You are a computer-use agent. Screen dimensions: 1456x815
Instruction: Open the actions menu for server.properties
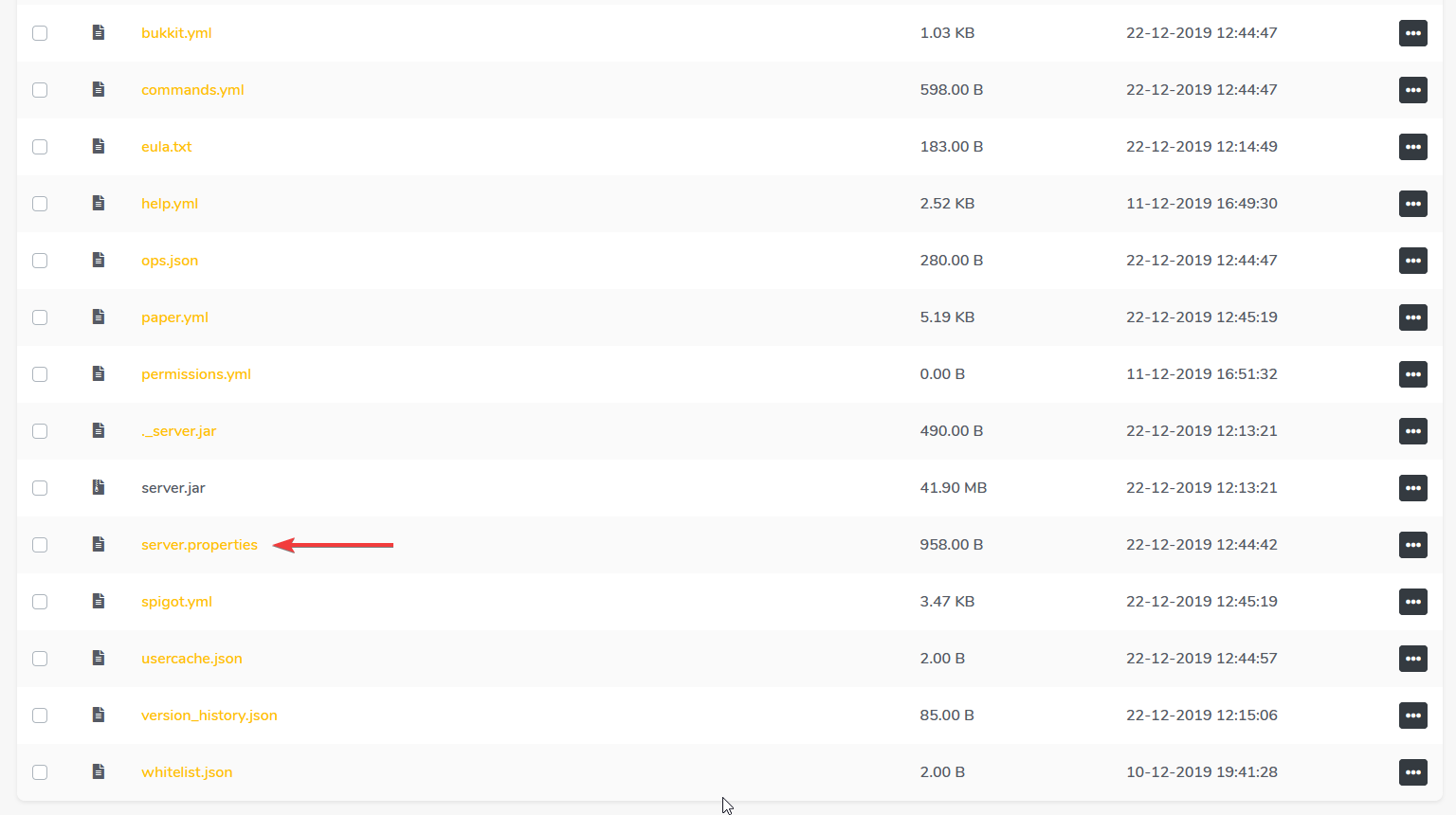coord(1412,545)
